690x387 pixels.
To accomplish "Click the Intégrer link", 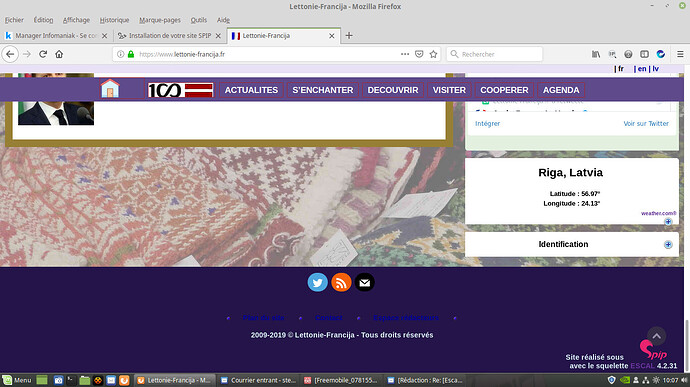I will [487, 124].
